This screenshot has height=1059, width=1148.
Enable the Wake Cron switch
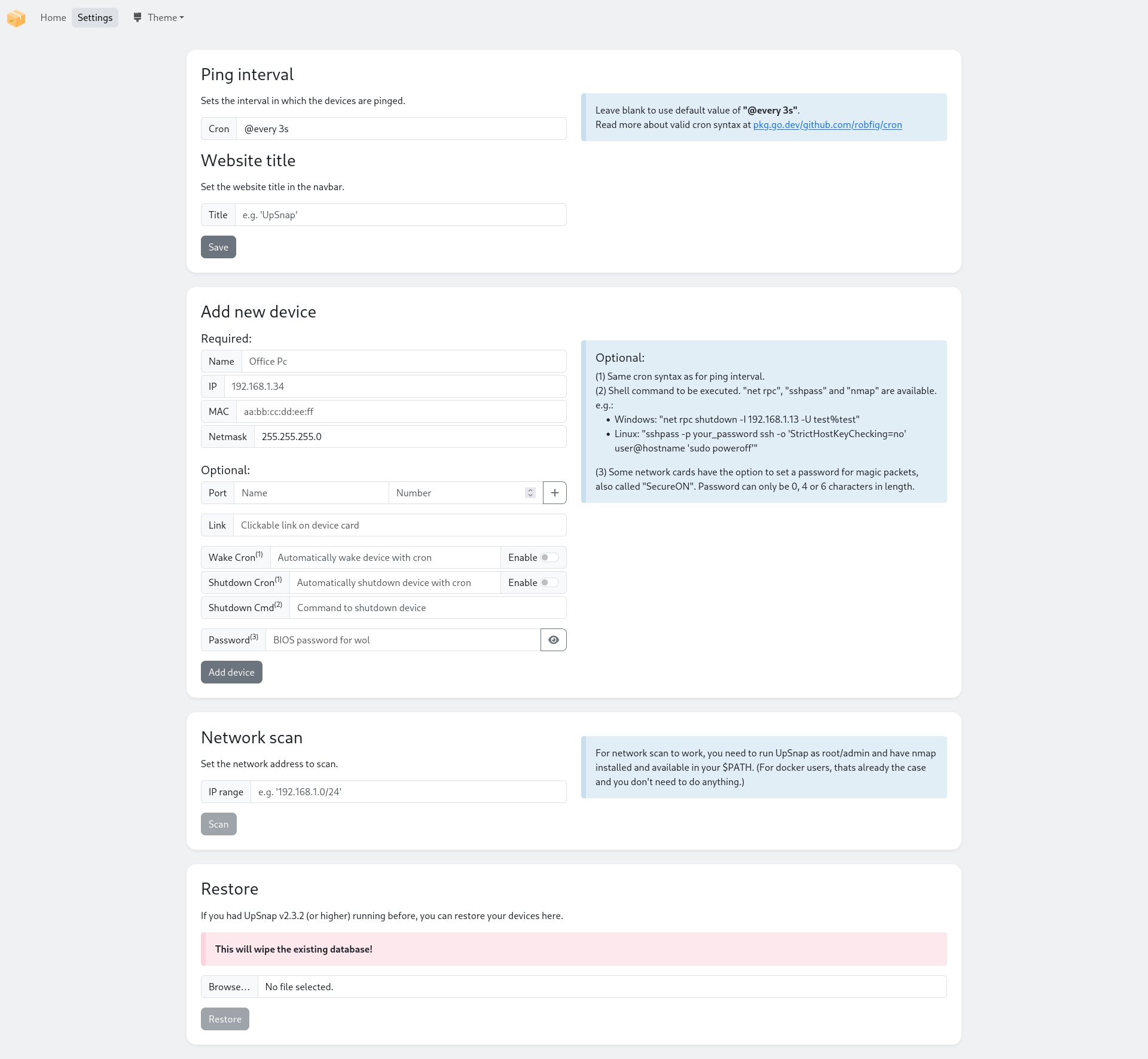pyautogui.click(x=549, y=557)
